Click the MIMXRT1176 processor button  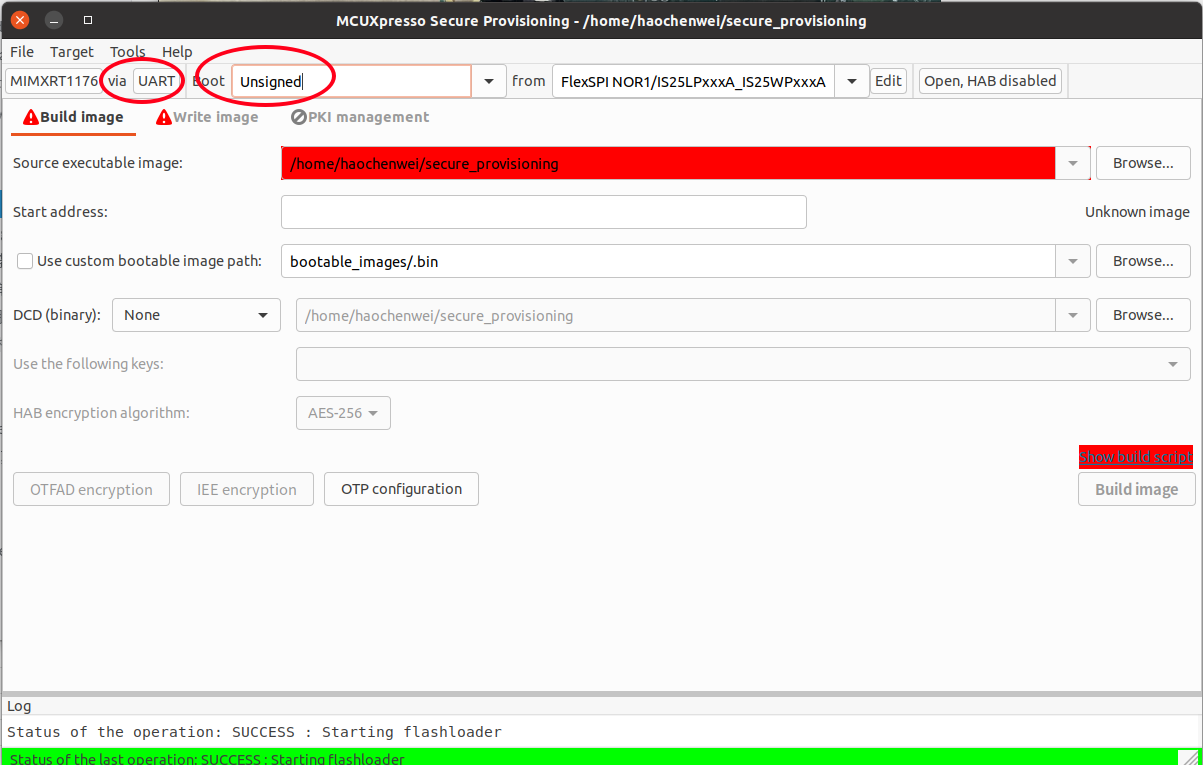tap(54, 81)
